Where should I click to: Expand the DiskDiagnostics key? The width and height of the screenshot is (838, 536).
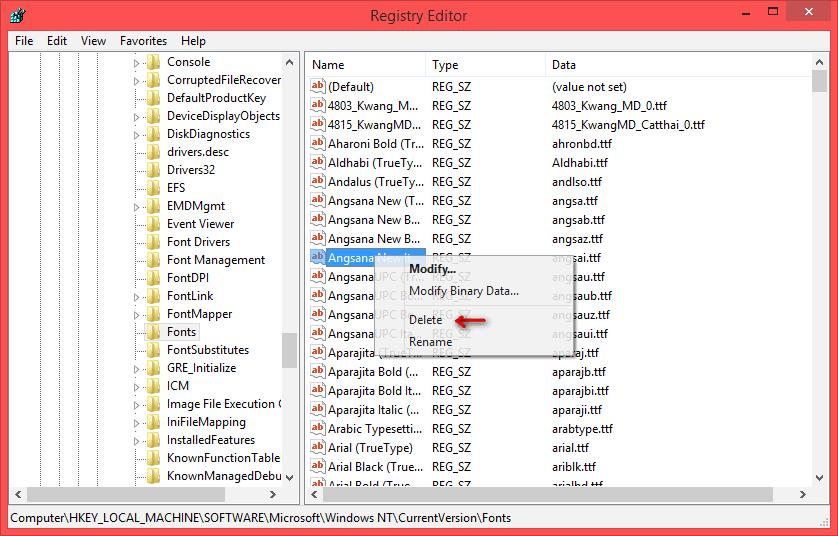pos(136,135)
